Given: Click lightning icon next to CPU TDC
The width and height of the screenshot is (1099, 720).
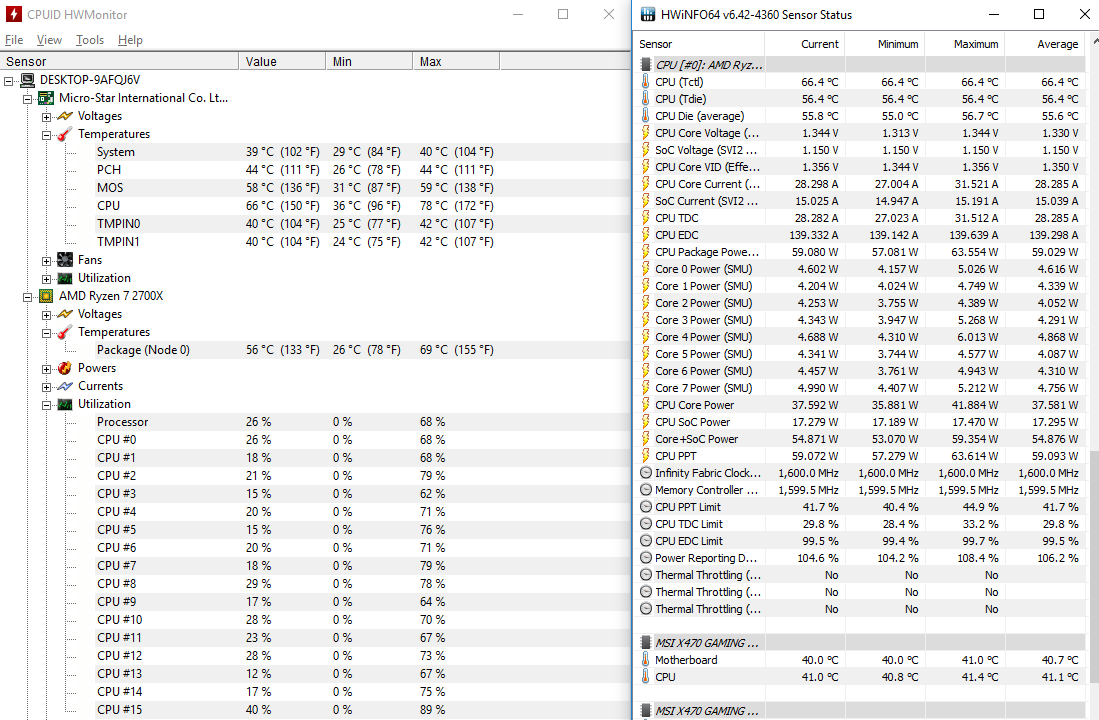Looking at the screenshot, I should coord(646,217).
